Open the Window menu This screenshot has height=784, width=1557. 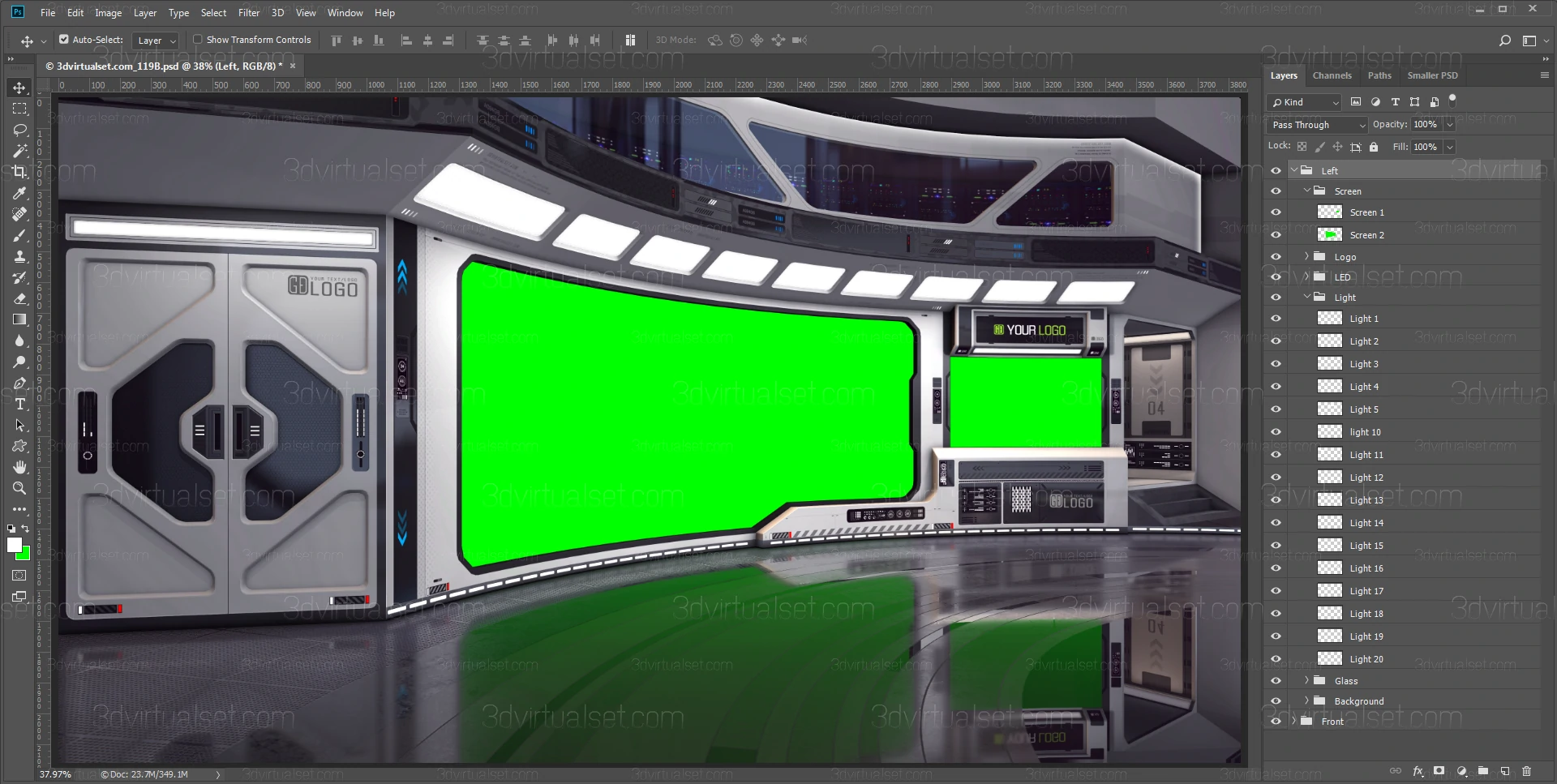[345, 13]
